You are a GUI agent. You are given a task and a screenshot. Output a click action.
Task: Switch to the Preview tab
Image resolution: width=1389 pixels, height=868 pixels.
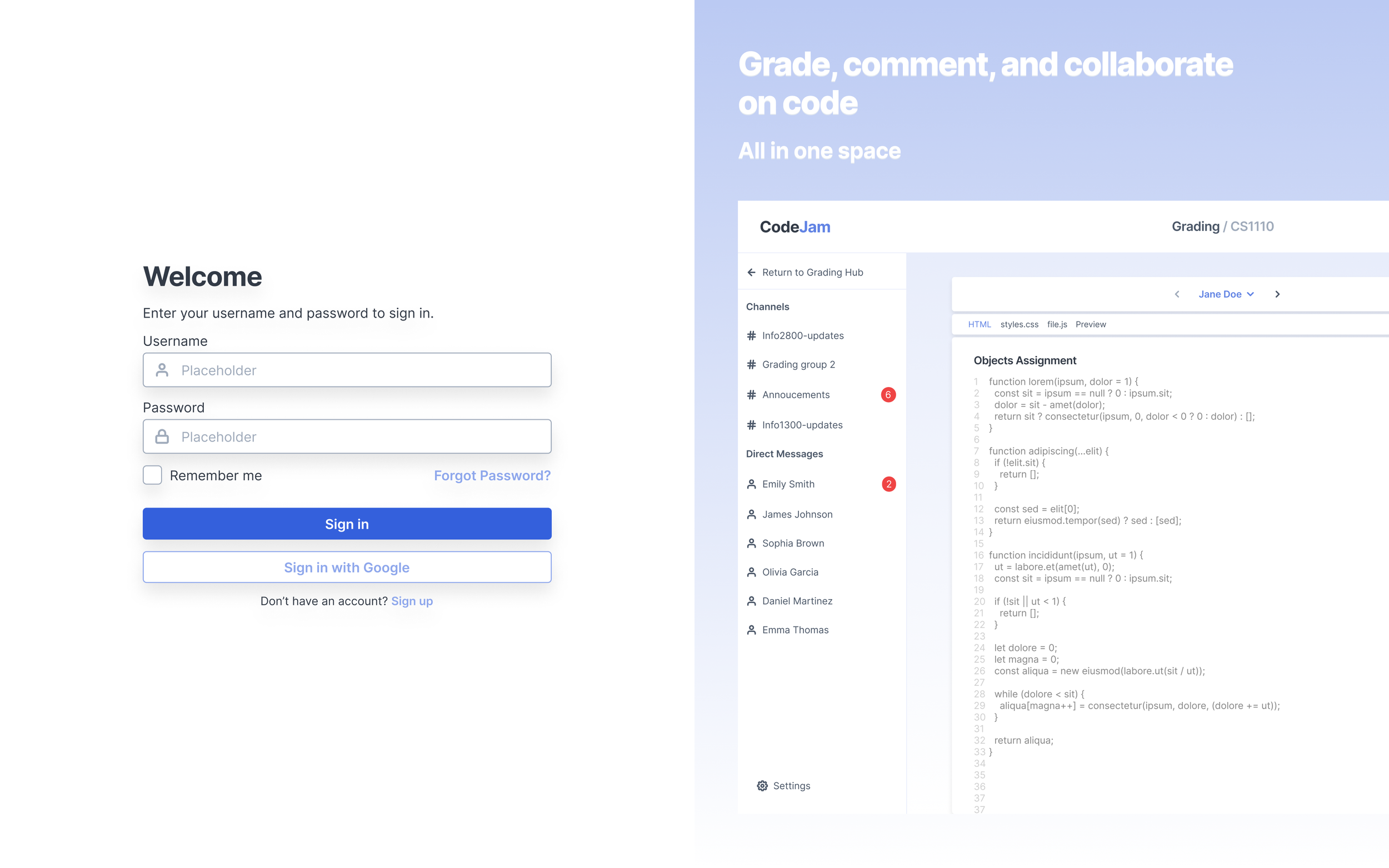[1091, 324]
